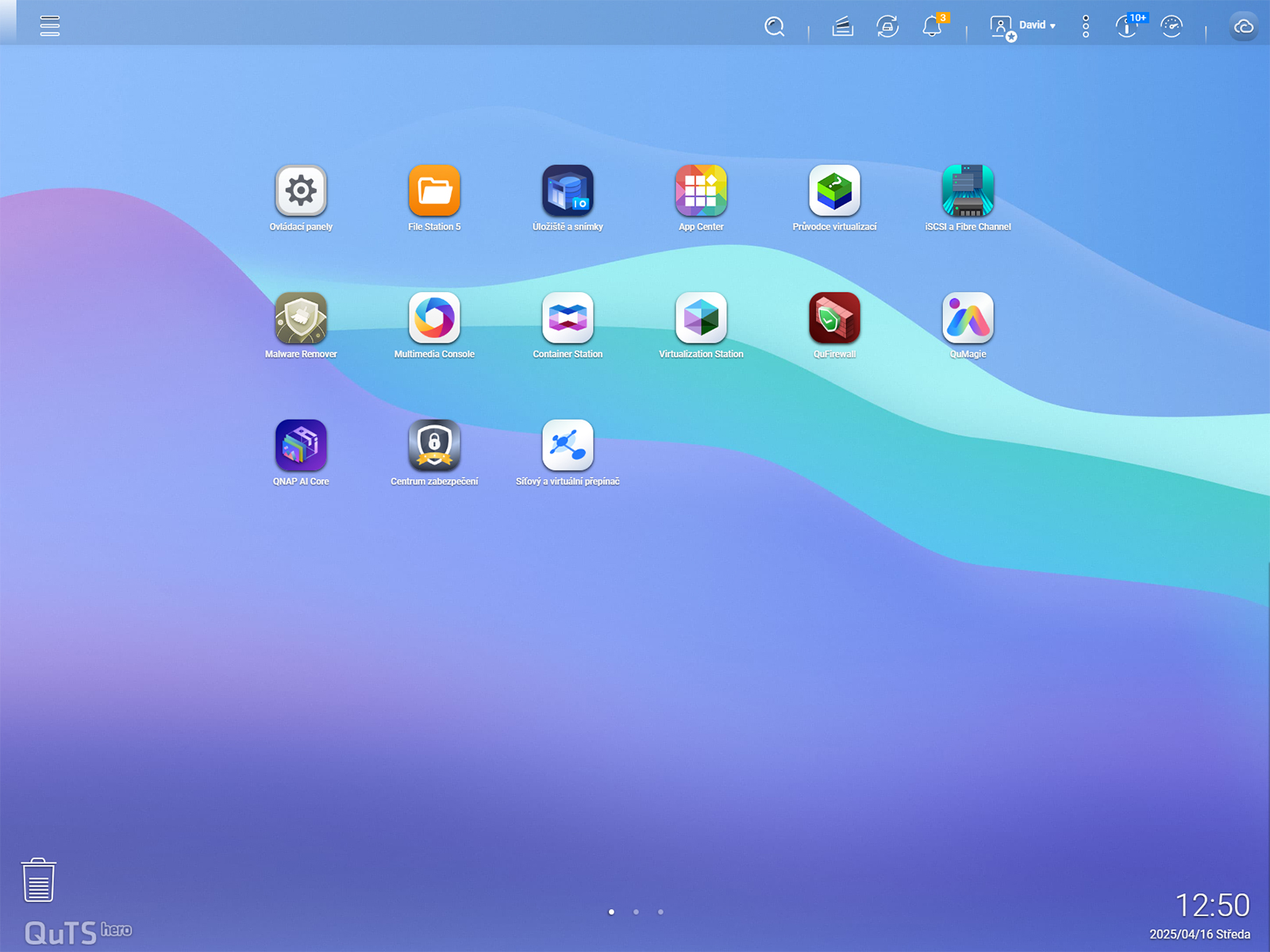Switch to third desktop page dot
Screen dimensions: 1270x952
[660, 912]
